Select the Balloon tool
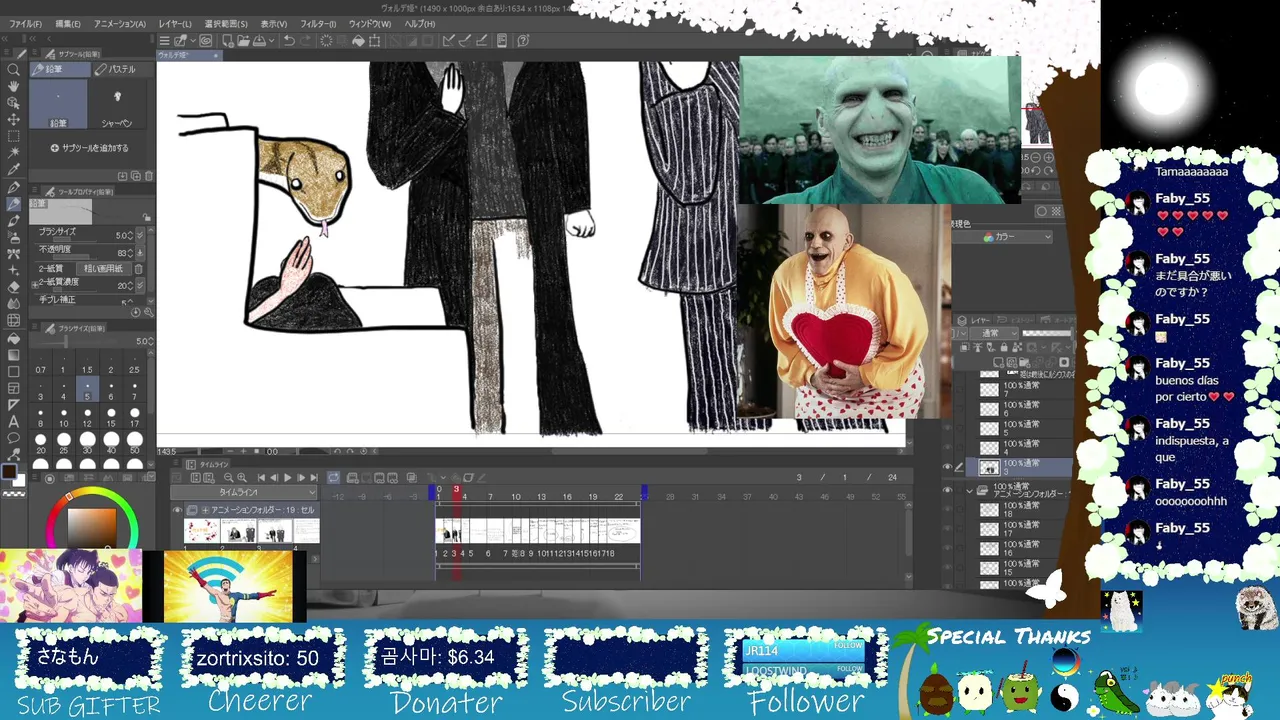Viewport: 1280px width, 720px height. pyautogui.click(x=13, y=439)
